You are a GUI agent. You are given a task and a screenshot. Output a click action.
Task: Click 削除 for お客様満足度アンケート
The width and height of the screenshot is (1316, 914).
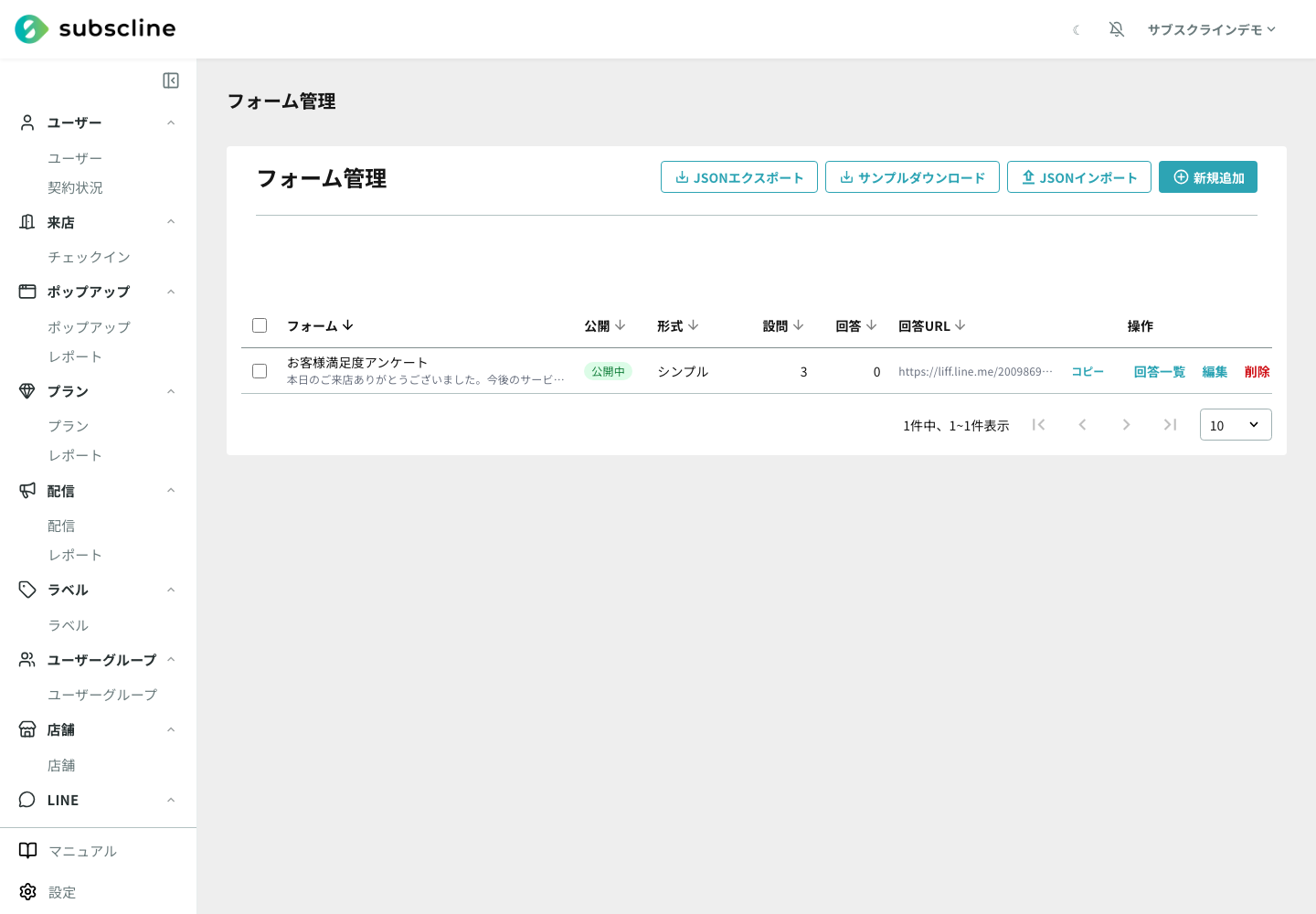click(1257, 371)
